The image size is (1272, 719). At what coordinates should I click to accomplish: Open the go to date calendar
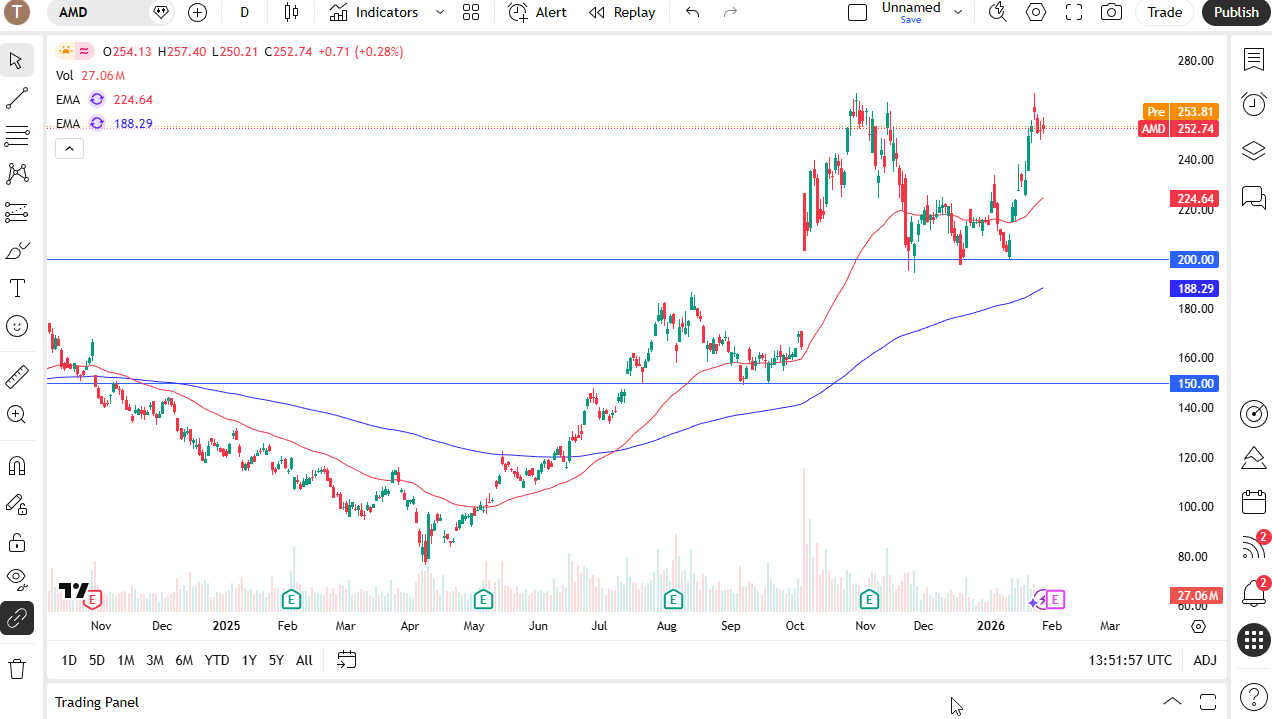click(347, 660)
